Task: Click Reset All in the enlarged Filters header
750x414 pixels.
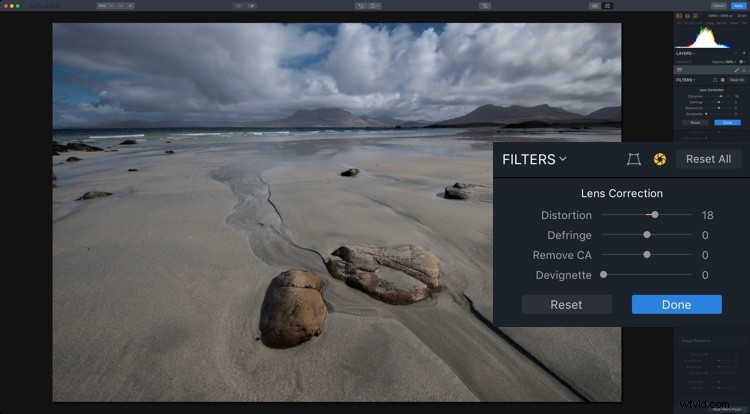Action: pyautogui.click(x=708, y=159)
